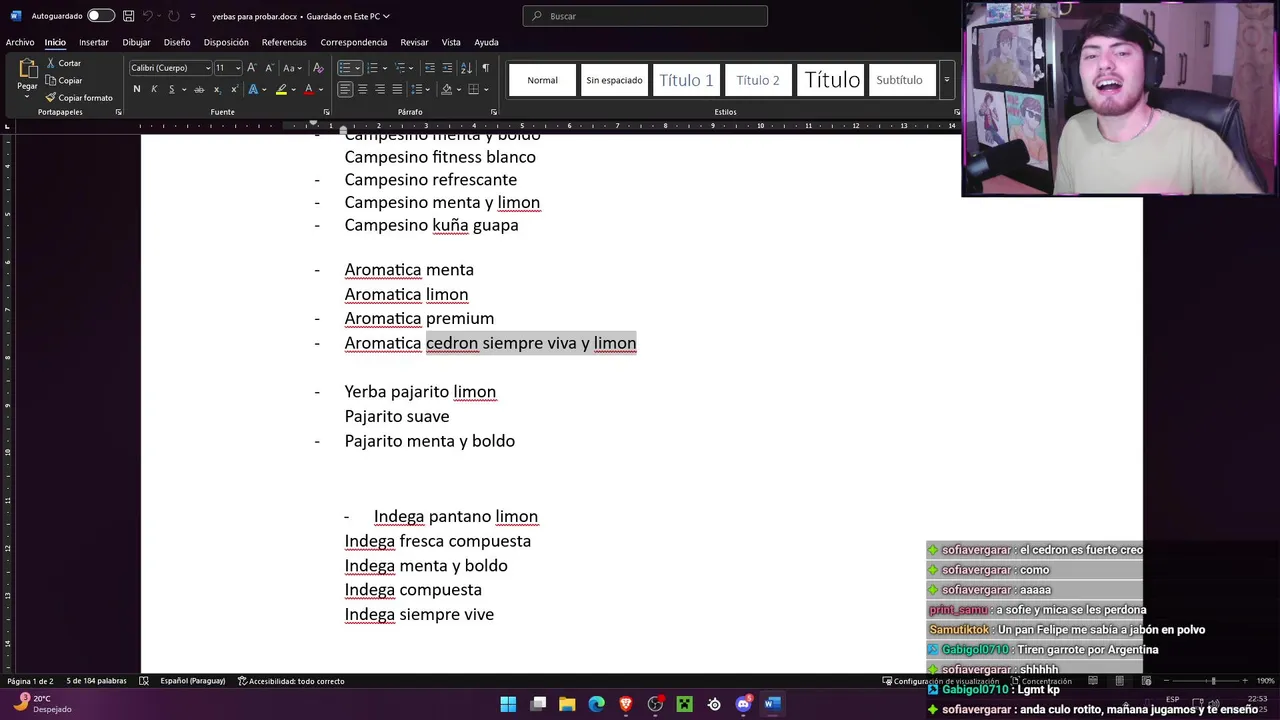Toggle the Autoguardado switch
Image resolution: width=1280 pixels, height=720 pixels.
click(100, 16)
